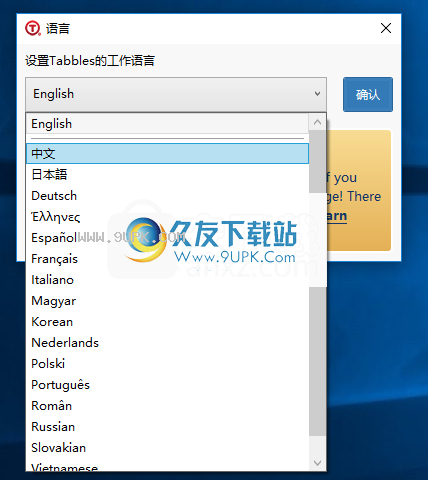Close the language dialog window
428x480 pixels.
(x=386, y=28)
